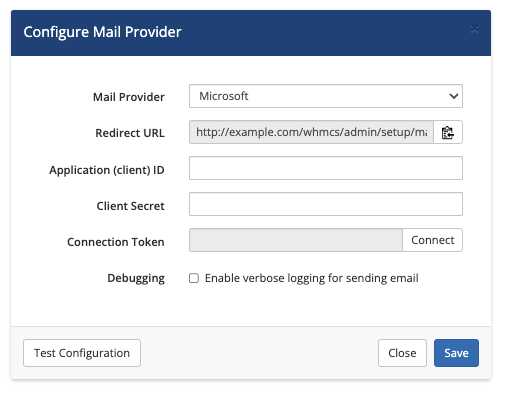Focus the Application (client) ID field
The height and width of the screenshot is (395, 505).
326,168
